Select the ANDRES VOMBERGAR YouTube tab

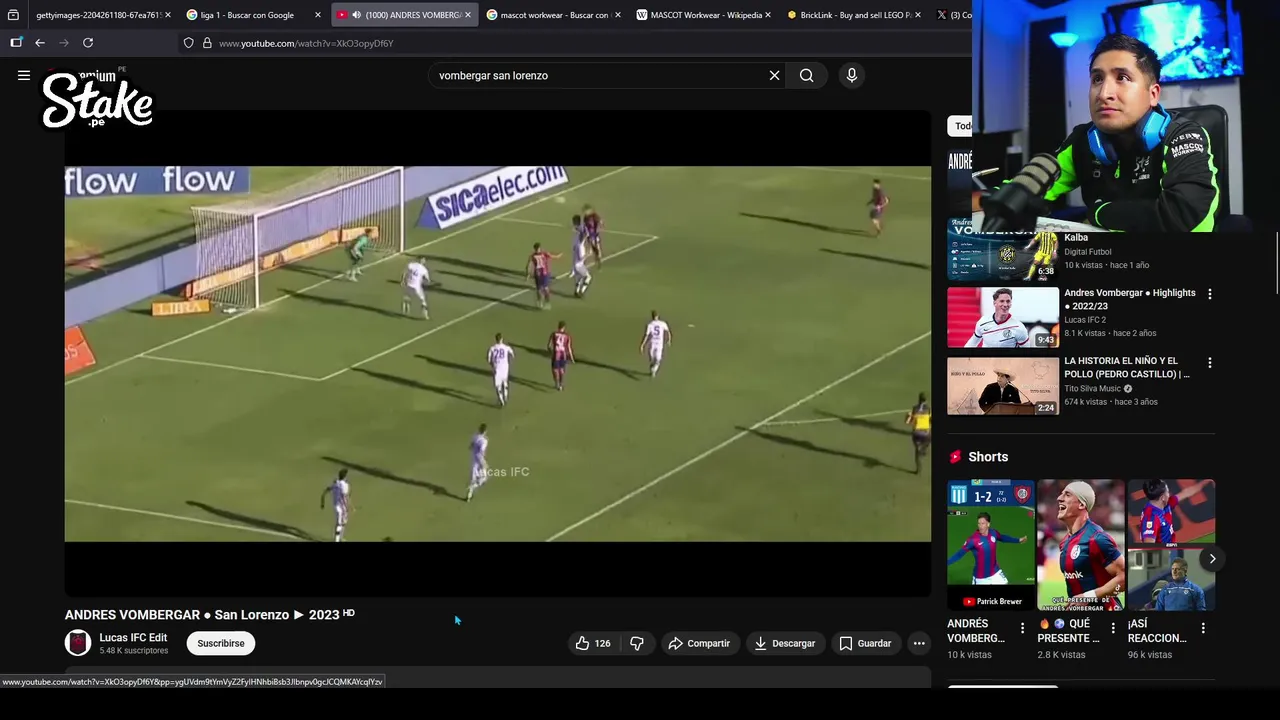pos(403,15)
